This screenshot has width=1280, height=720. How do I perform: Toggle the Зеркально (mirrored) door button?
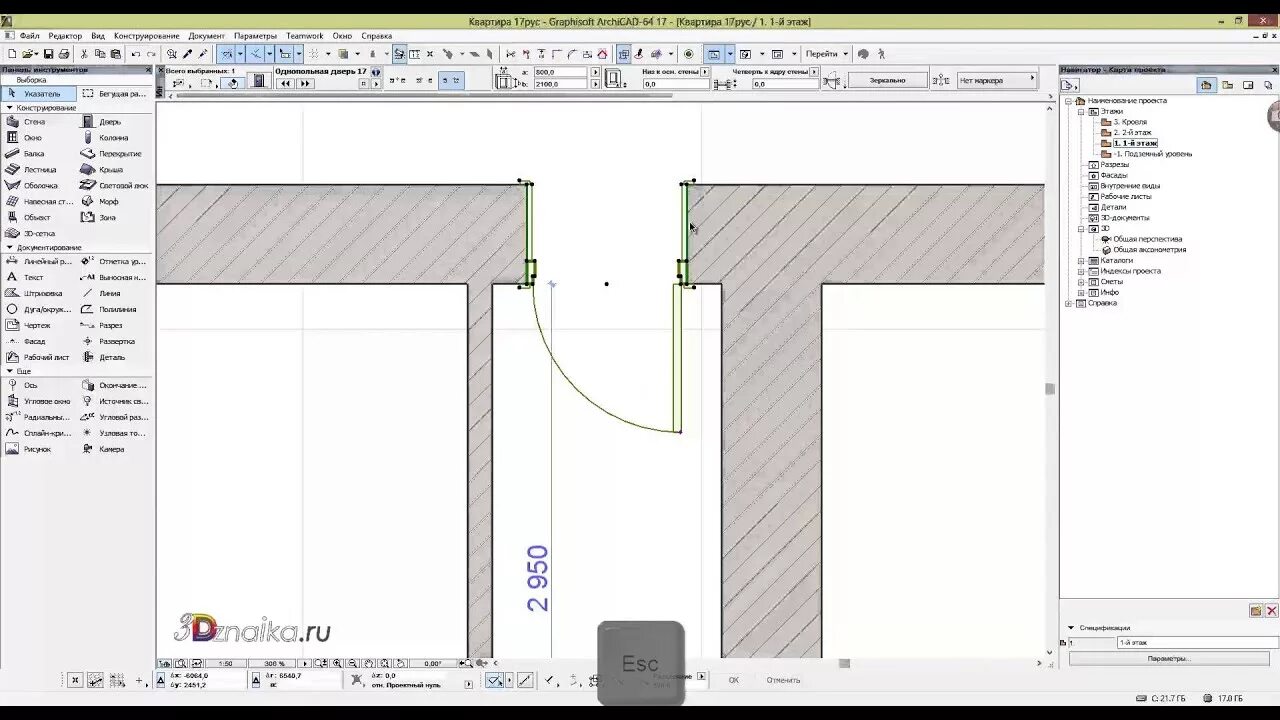coord(887,80)
